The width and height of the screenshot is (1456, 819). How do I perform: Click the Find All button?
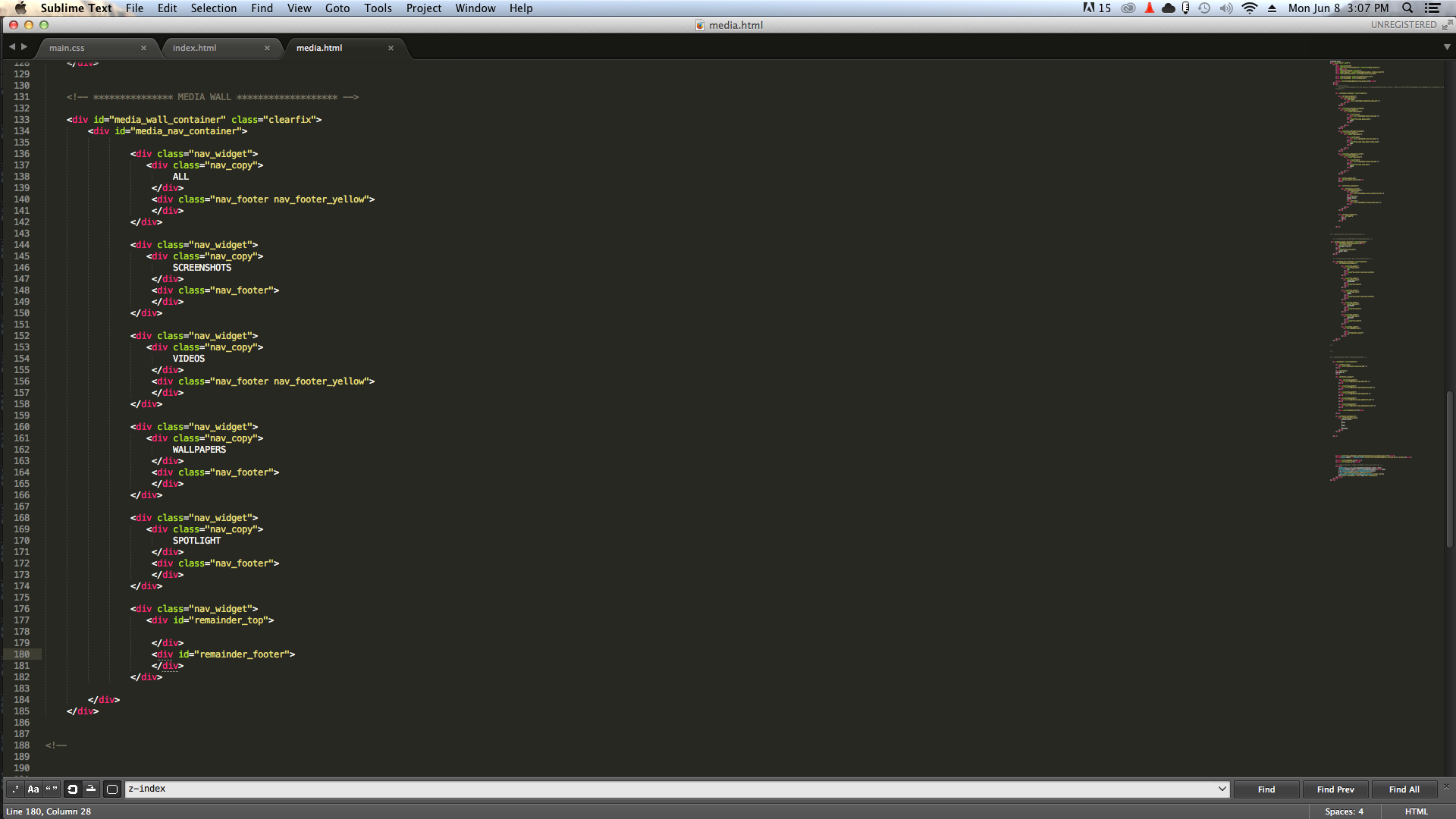(1404, 789)
